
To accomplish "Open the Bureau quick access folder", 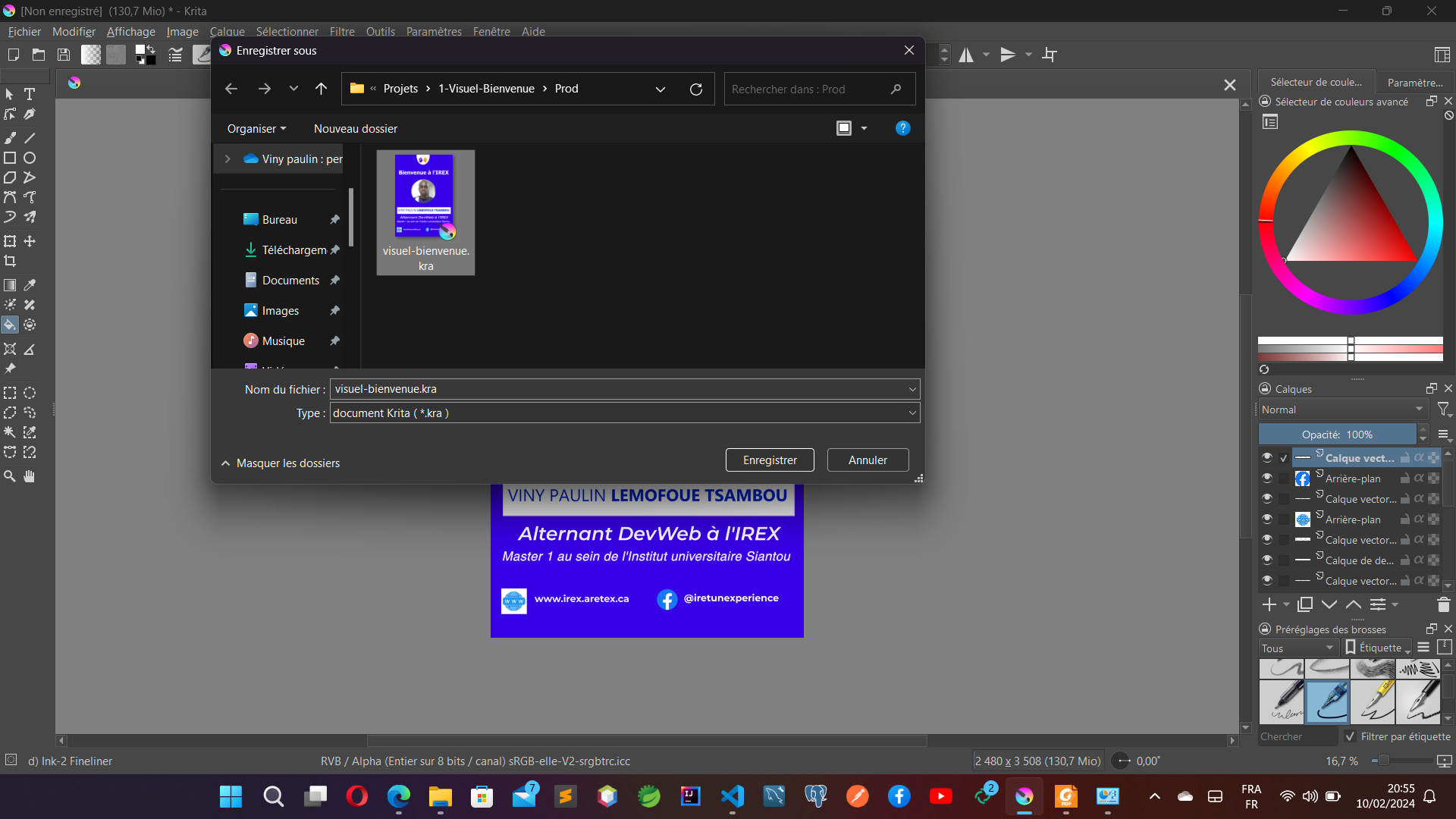I will pos(280,220).
